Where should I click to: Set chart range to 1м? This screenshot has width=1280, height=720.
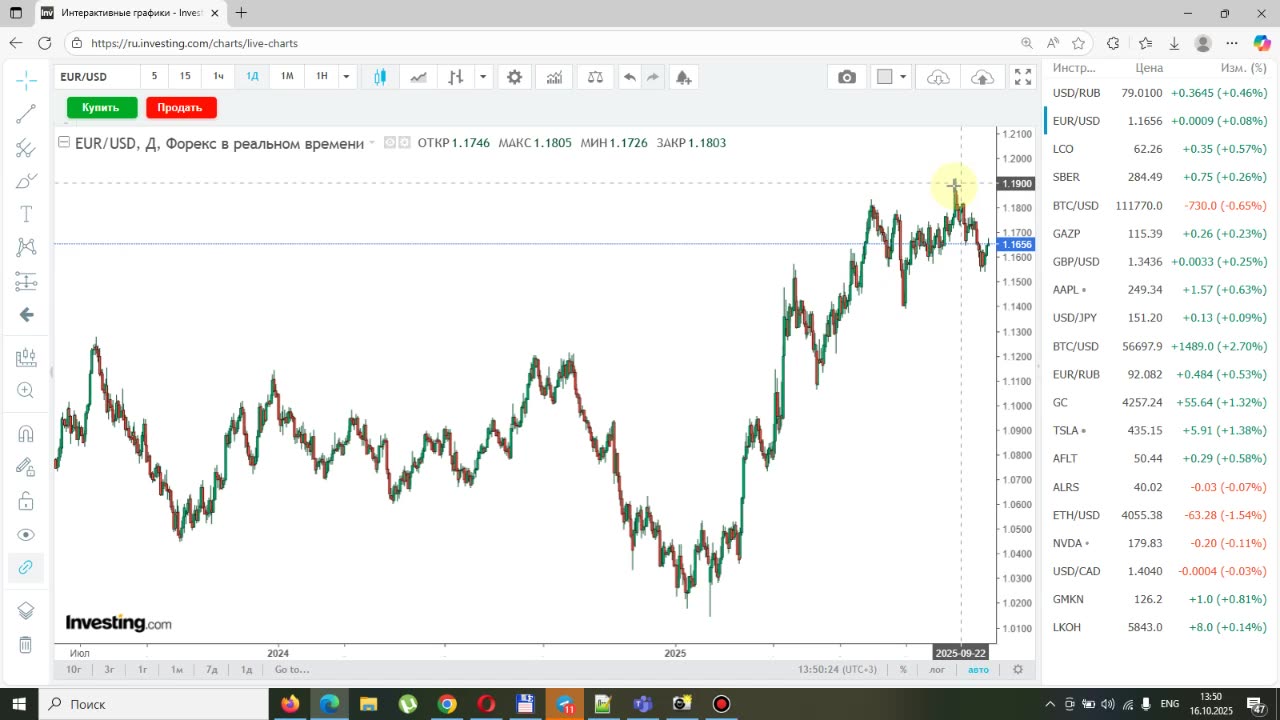(x=177, y=670)
